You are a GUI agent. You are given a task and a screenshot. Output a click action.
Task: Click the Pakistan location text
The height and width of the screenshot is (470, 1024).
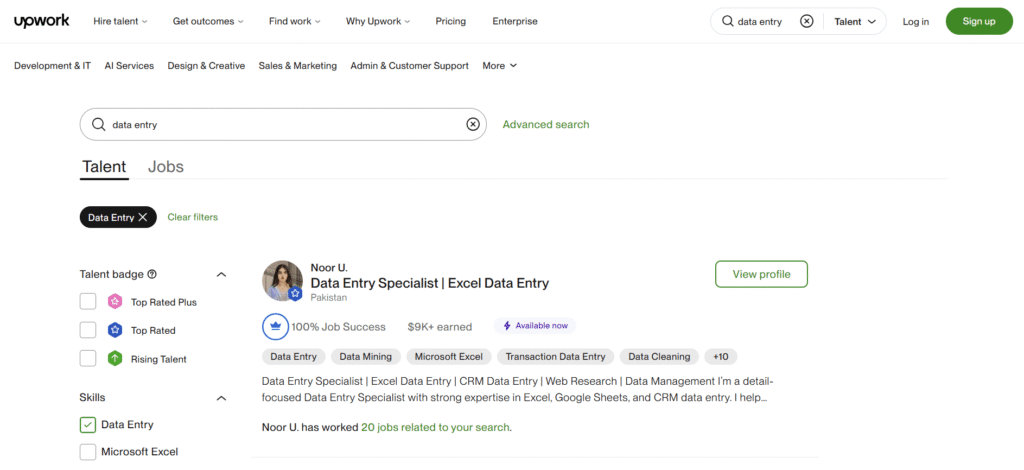point(328,298)
